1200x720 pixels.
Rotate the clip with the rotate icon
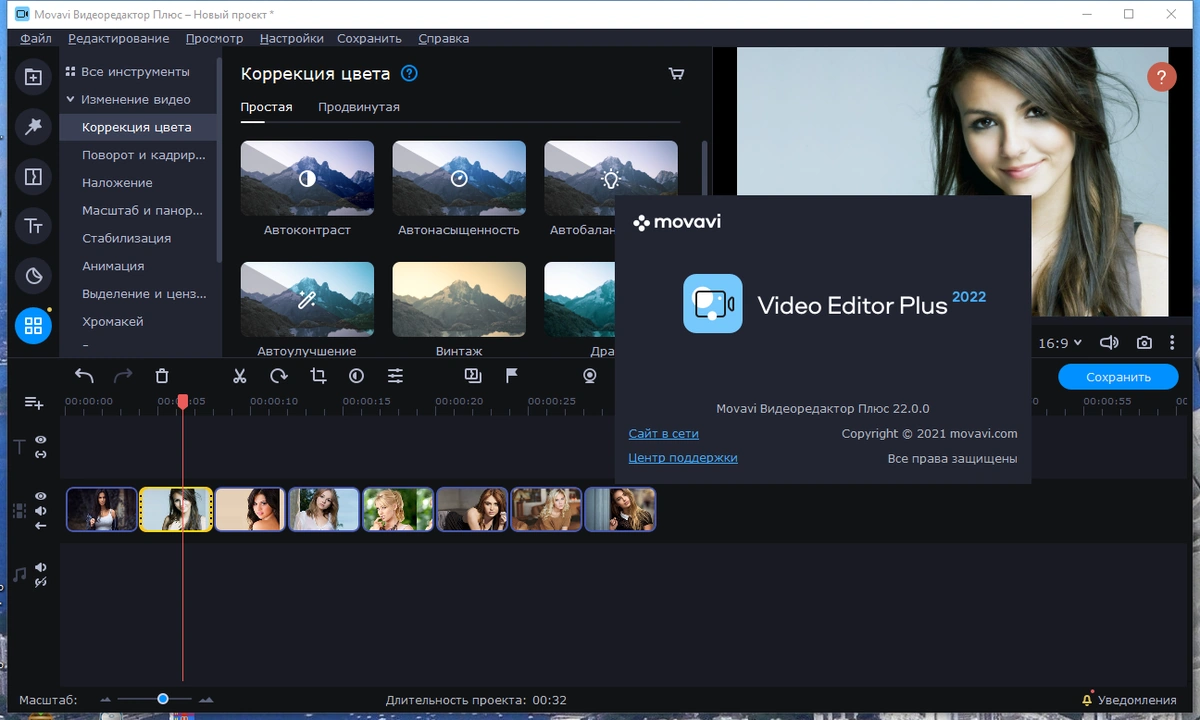click(279, 376)
